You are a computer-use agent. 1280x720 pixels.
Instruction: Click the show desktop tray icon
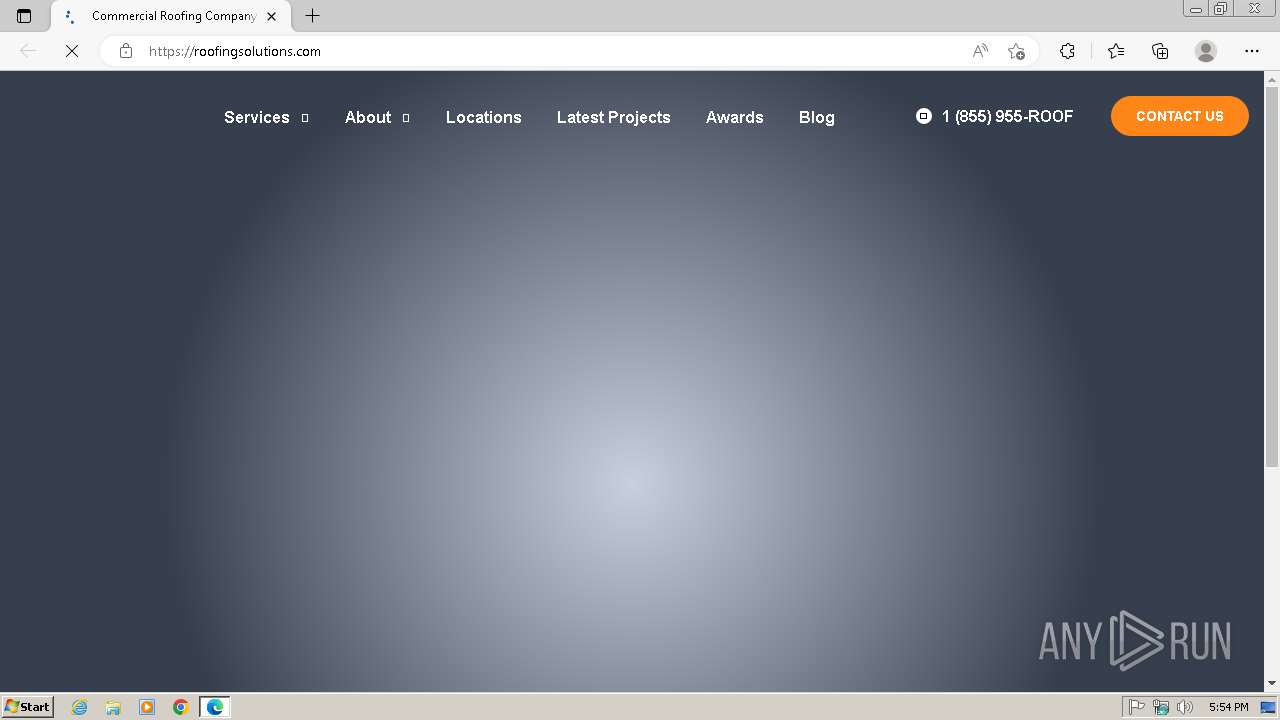1268,707
